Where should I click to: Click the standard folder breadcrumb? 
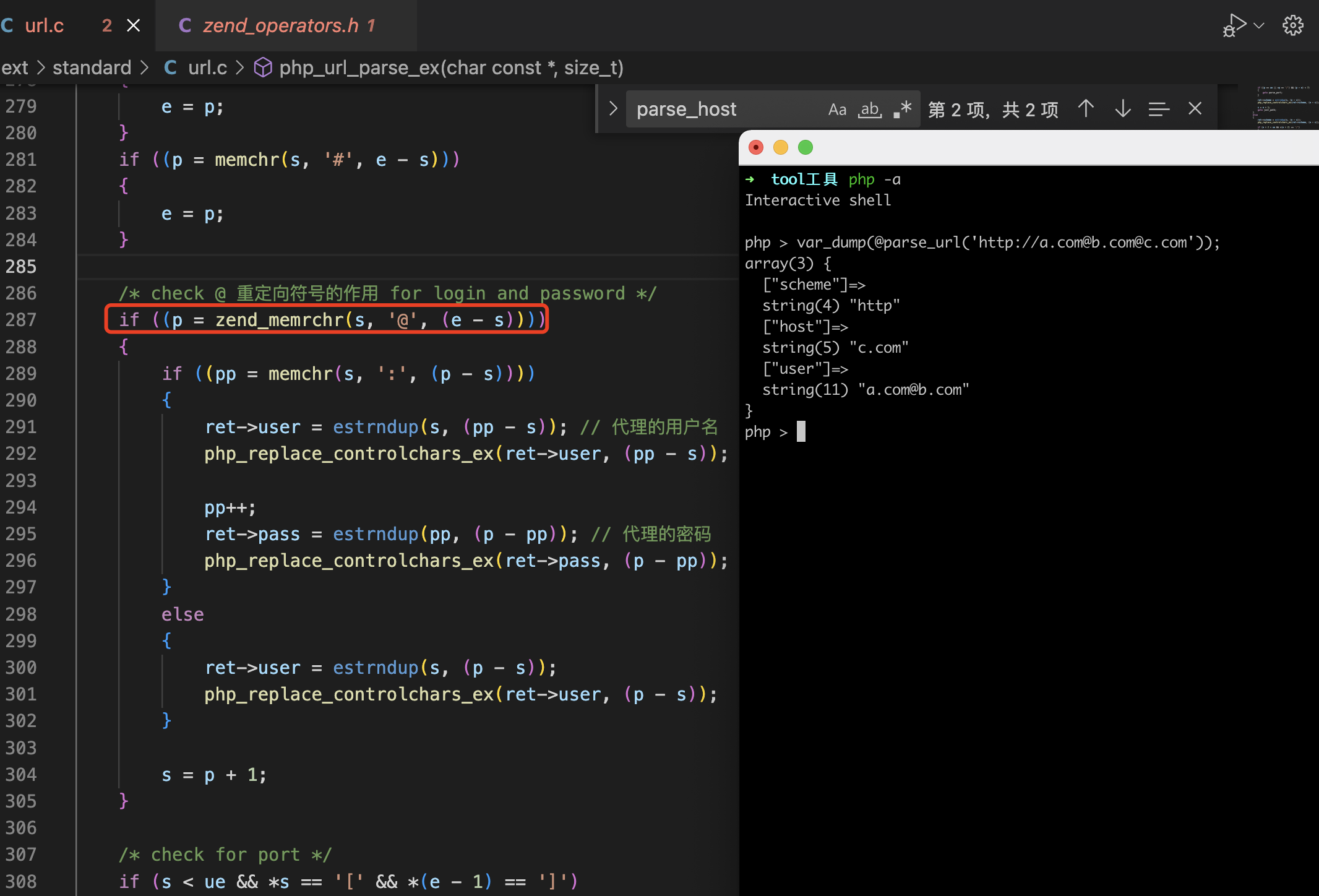92,67
